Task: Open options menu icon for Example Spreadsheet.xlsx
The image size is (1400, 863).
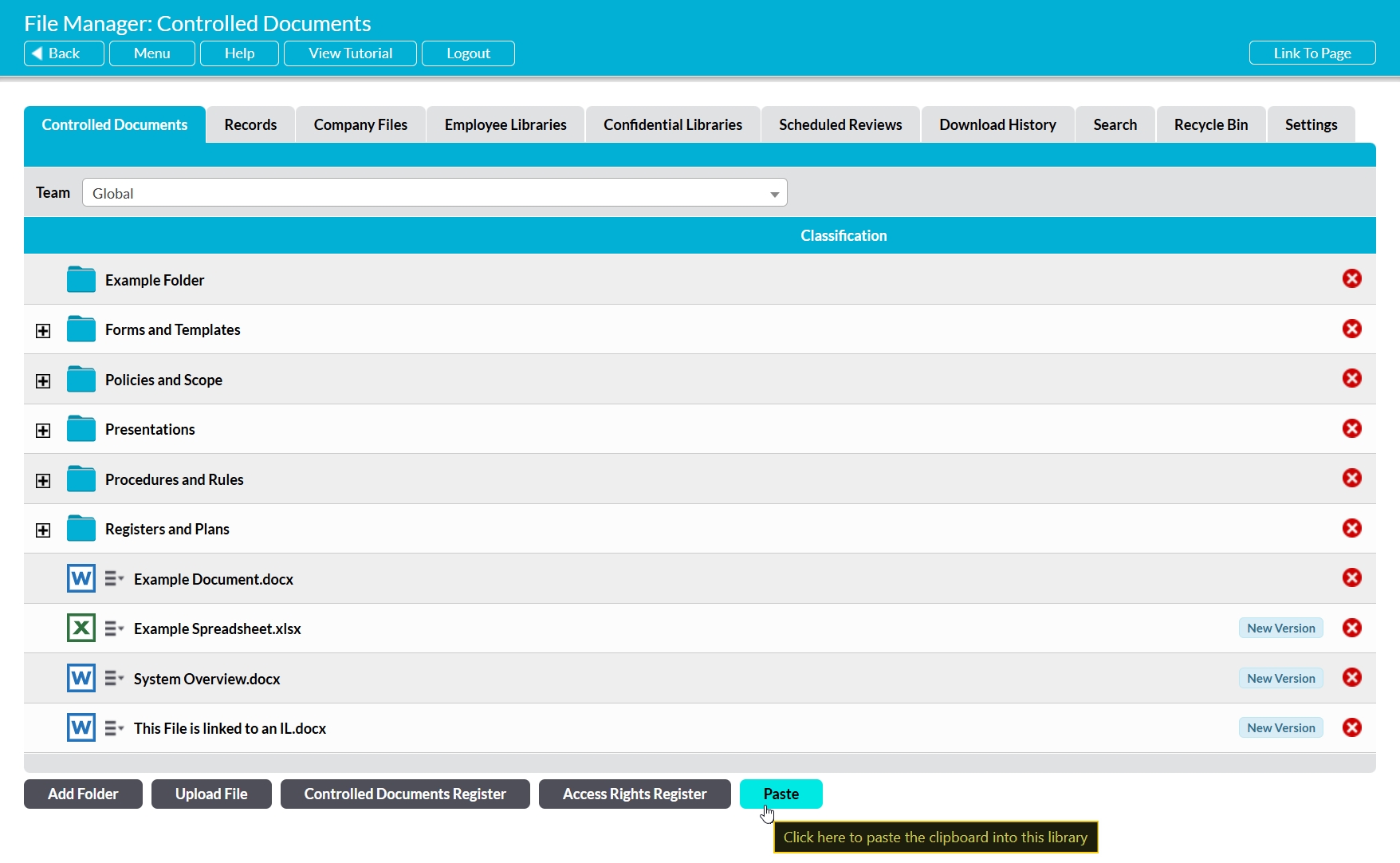Action: coord(114,629)
